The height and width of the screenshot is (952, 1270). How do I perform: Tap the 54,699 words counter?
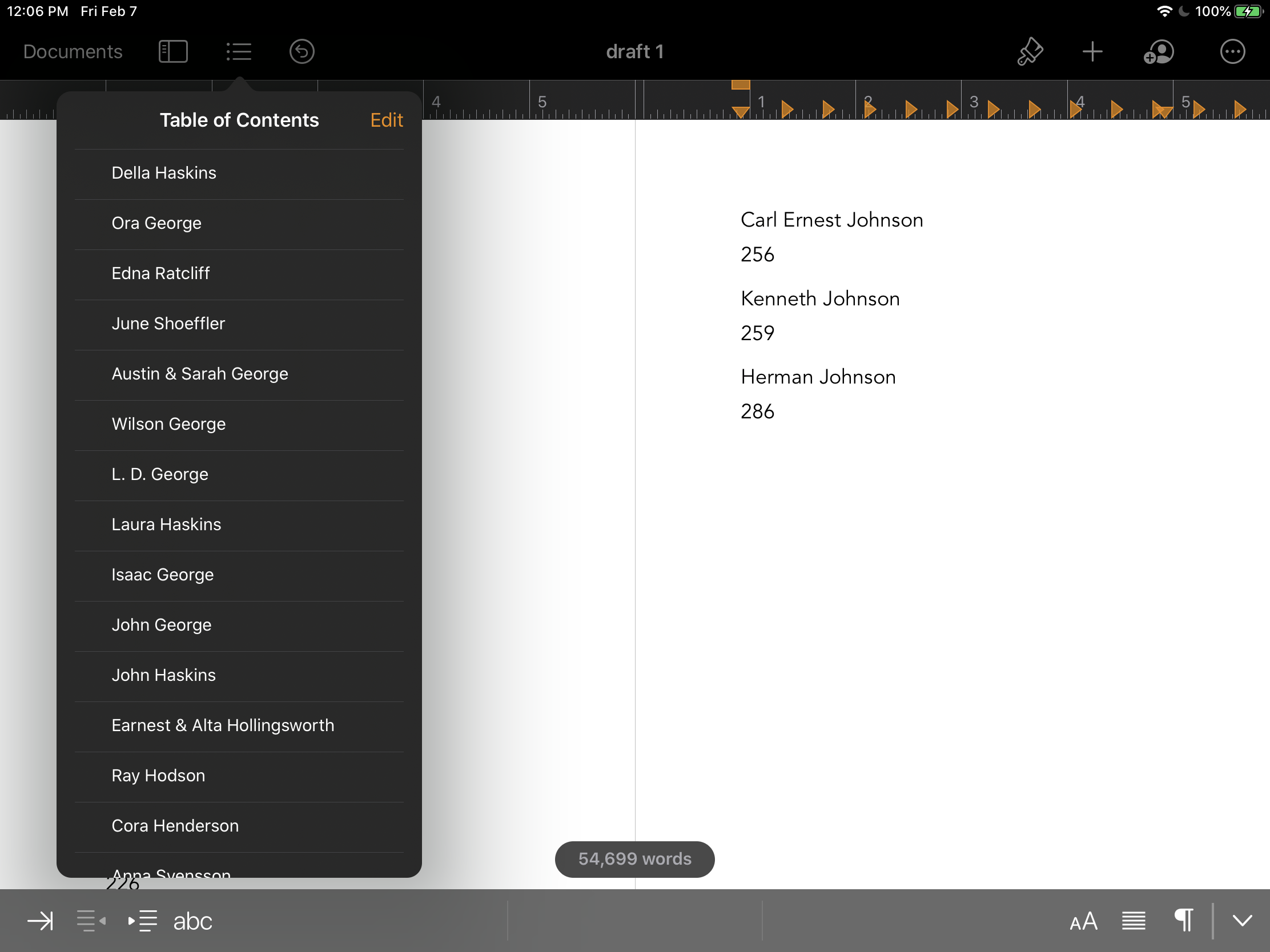634,859
